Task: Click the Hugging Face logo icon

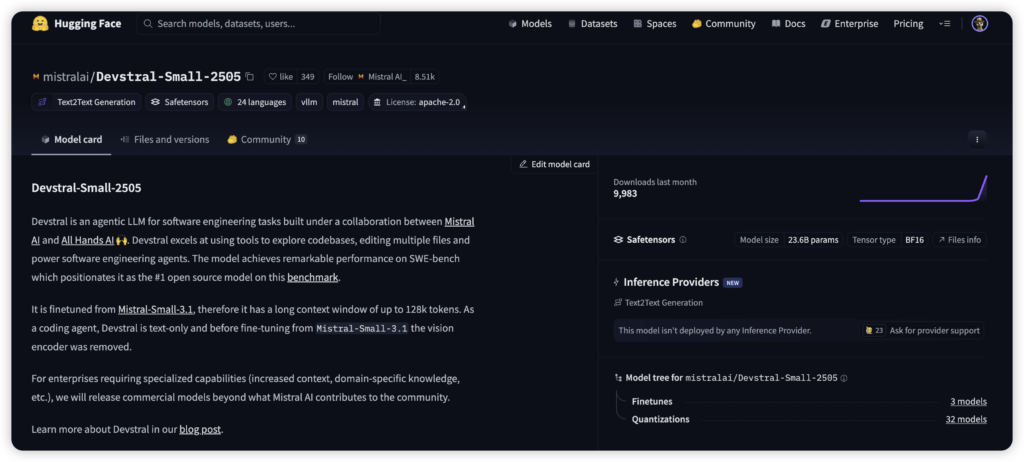Action: 40,24
